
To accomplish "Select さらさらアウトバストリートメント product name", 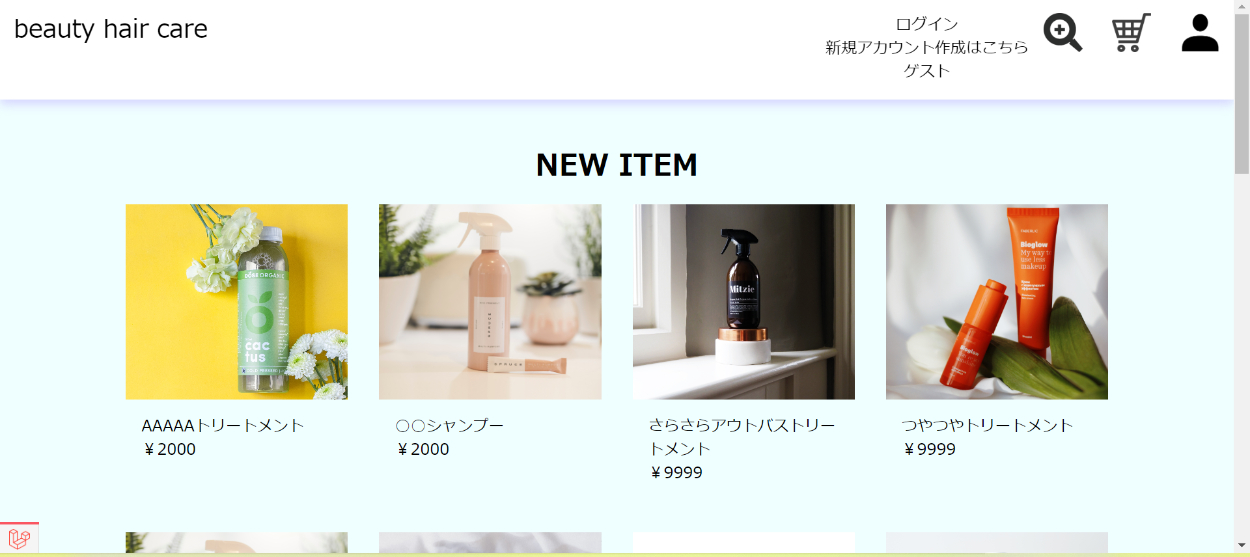I will (743, 437).
